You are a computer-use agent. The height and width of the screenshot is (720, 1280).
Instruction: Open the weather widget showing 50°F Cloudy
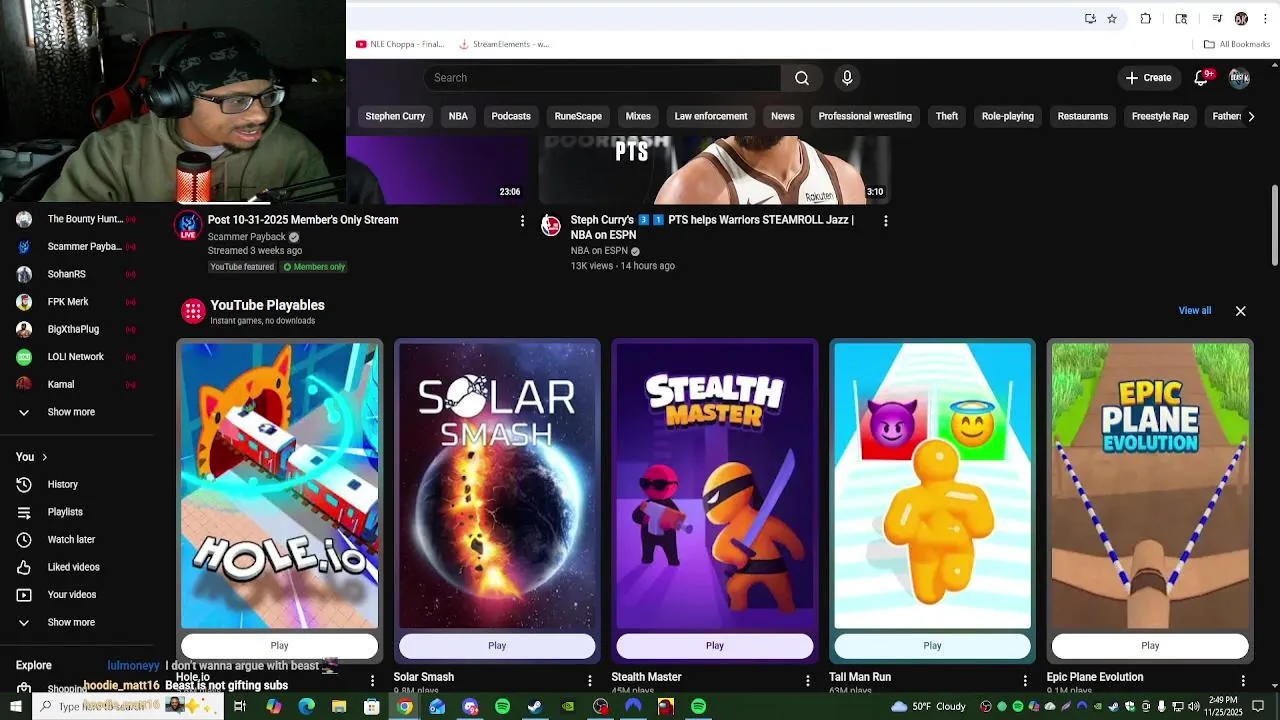928,707
